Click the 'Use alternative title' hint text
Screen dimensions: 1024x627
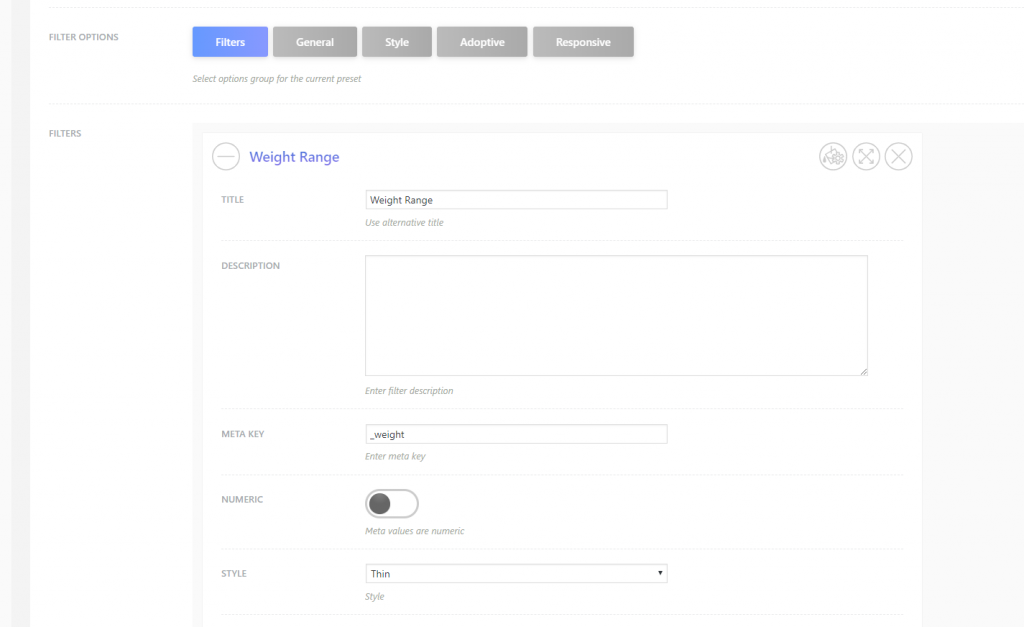click(404, 223)
